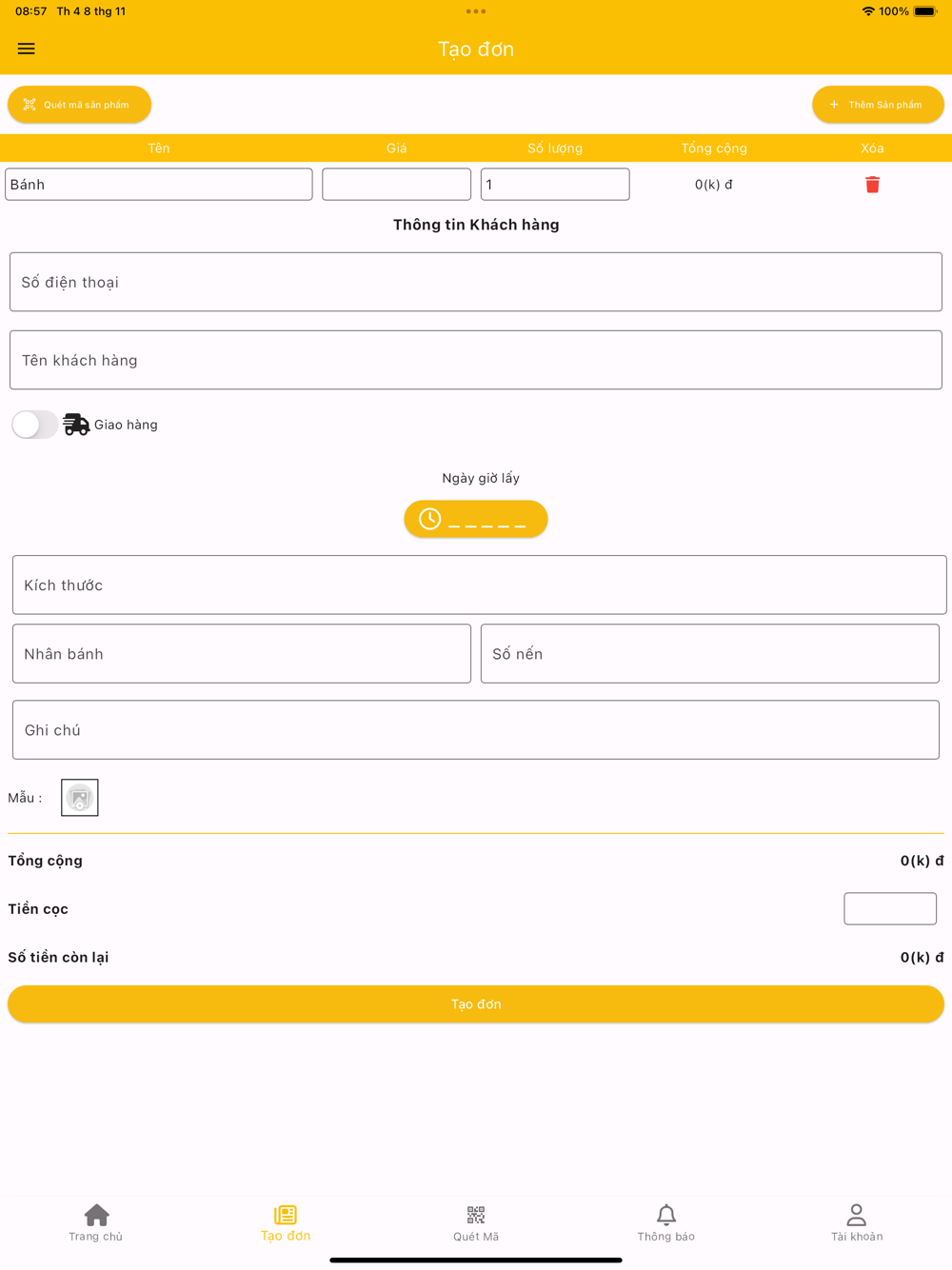Submit with the bottom Tạo đơn button
Viewport: 952px width, 1270px height.
click(x=476, y=1004)
